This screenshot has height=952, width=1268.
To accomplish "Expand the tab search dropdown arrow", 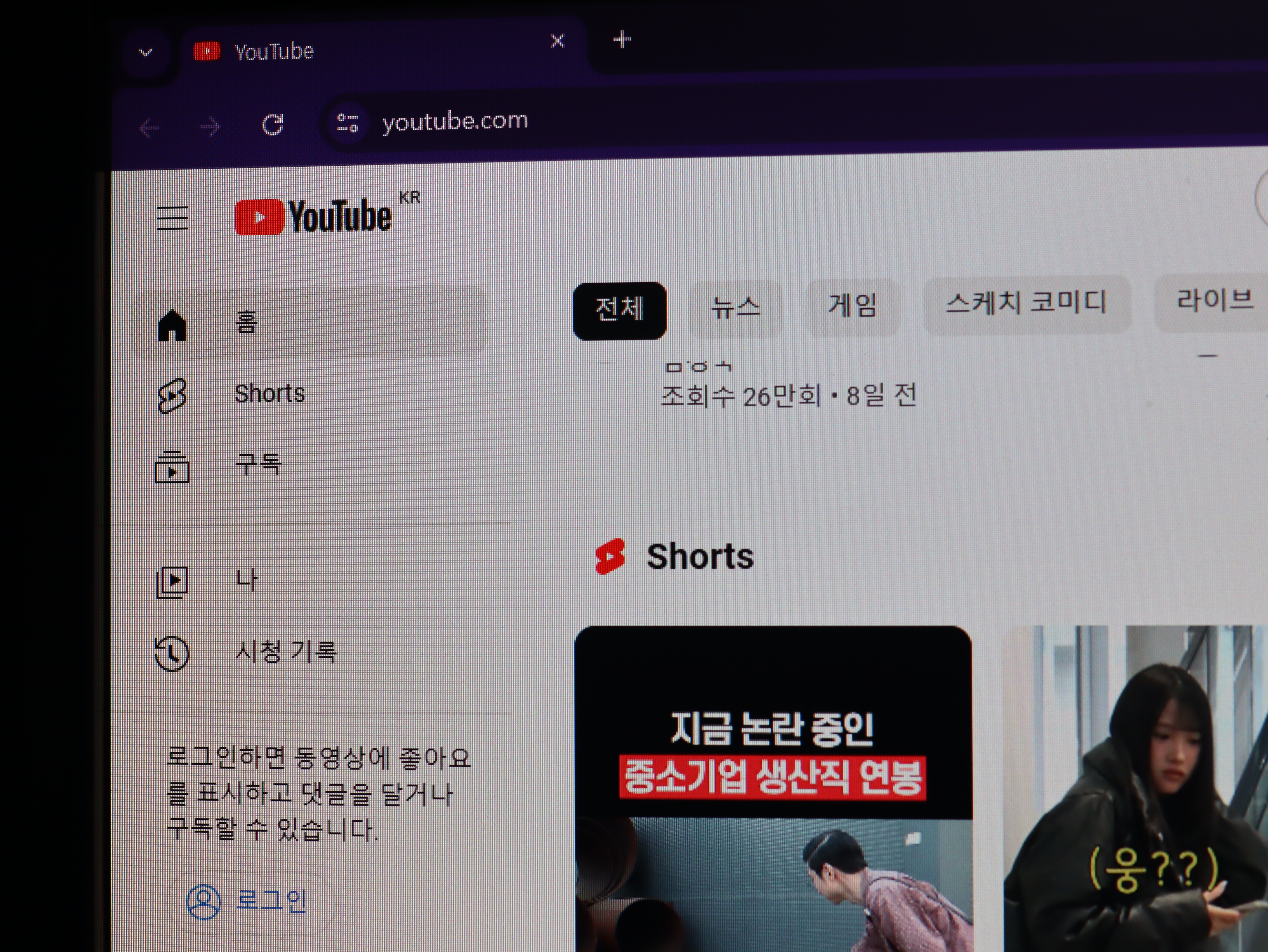I will (146, 53).
